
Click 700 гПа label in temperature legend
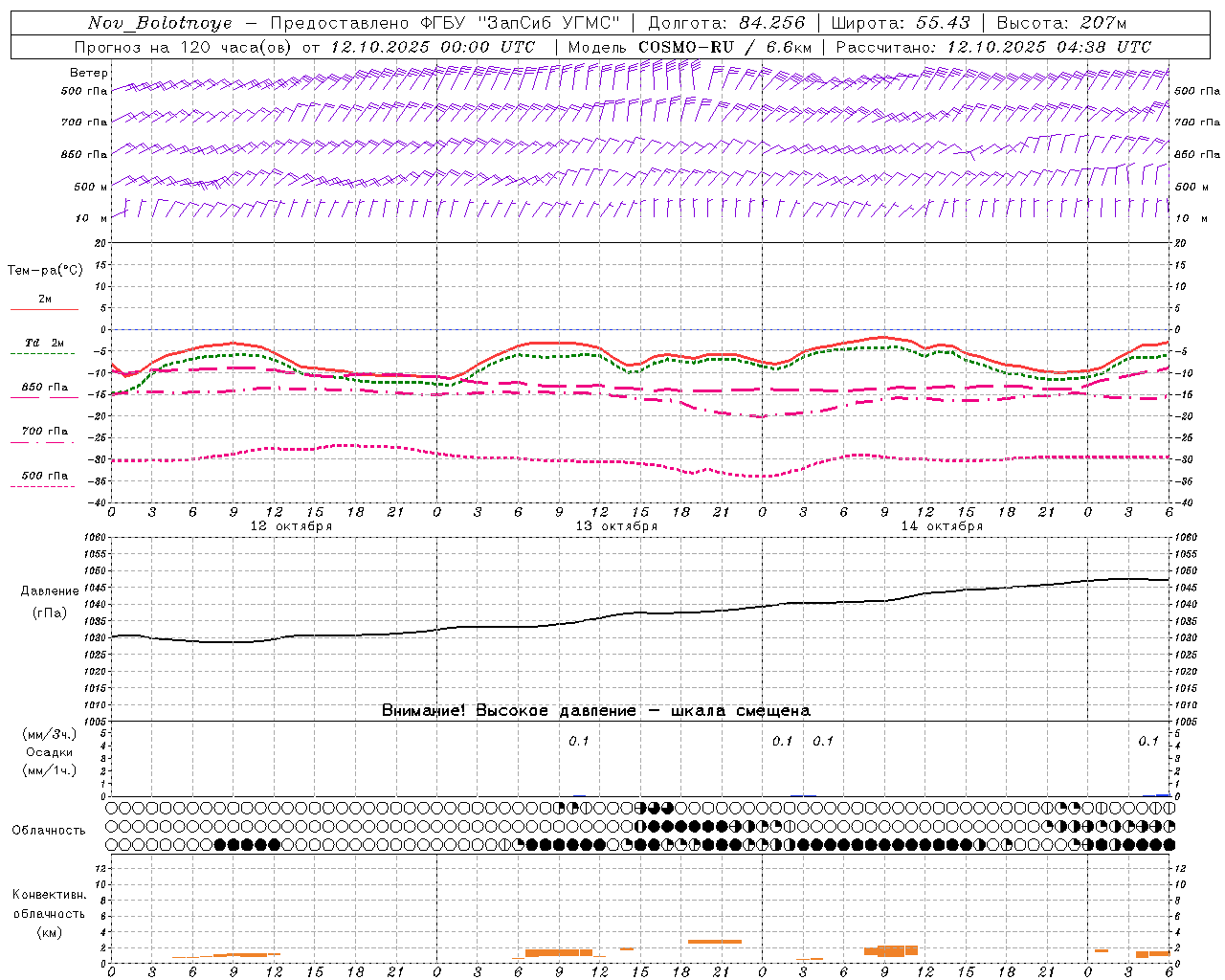pyautogui.click(x=45, y=432)
